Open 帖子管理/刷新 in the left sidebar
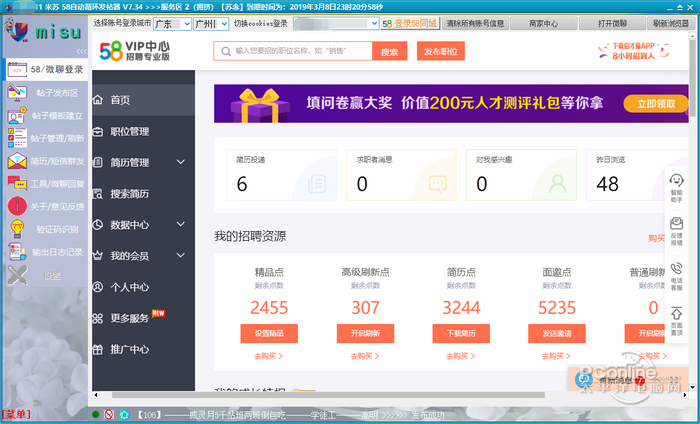Viewport: 700px width, 424px height. [x=45, y=138]
